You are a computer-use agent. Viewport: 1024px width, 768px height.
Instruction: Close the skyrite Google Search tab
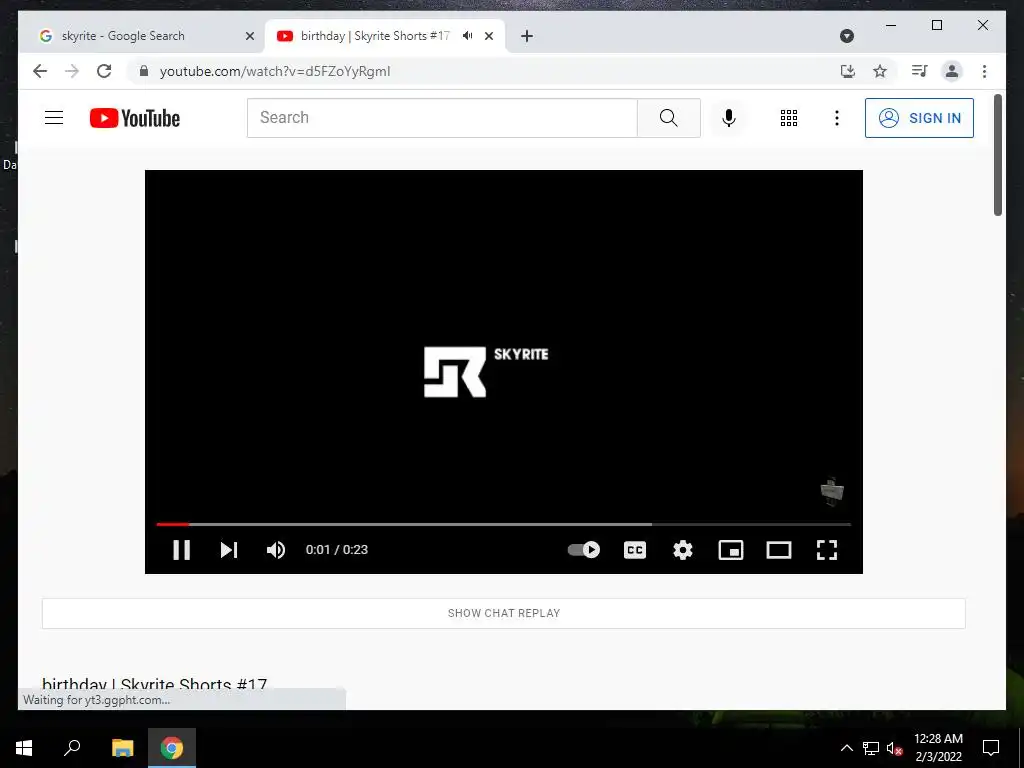tap(249, 37)
